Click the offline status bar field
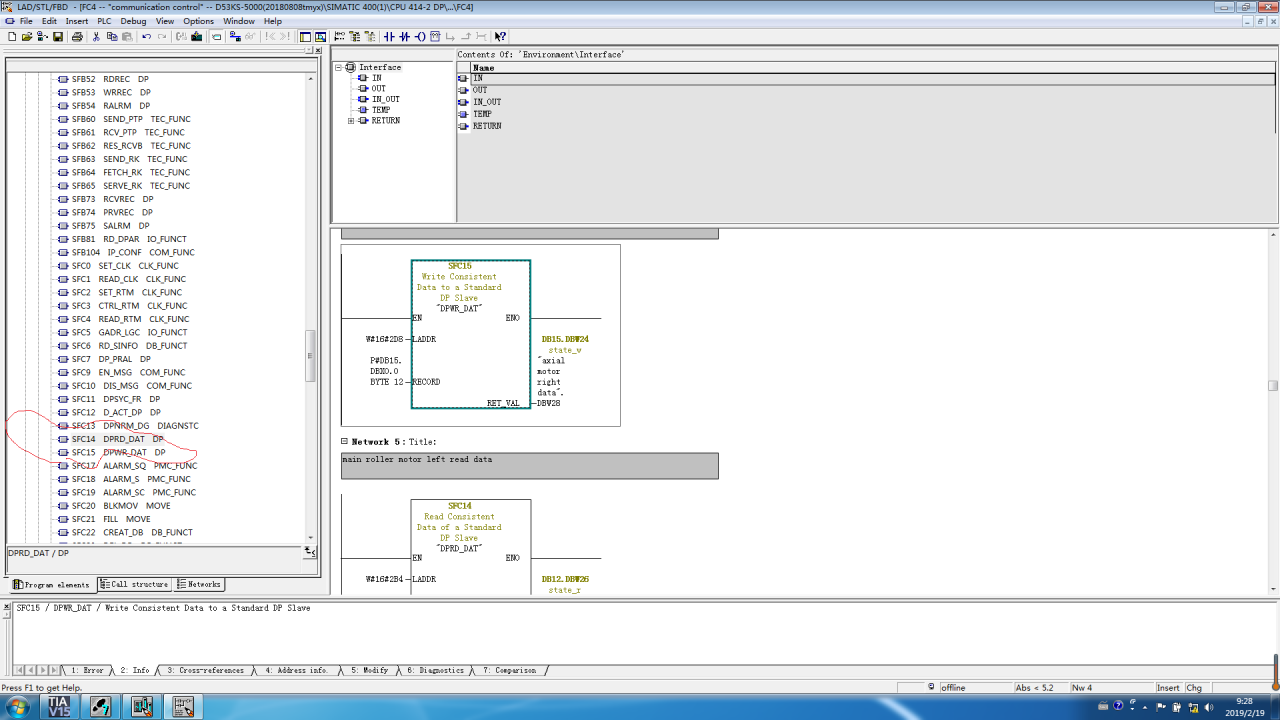Viewport: 1280px width, 720px height. pyautogui.click(x=975, y=687)
